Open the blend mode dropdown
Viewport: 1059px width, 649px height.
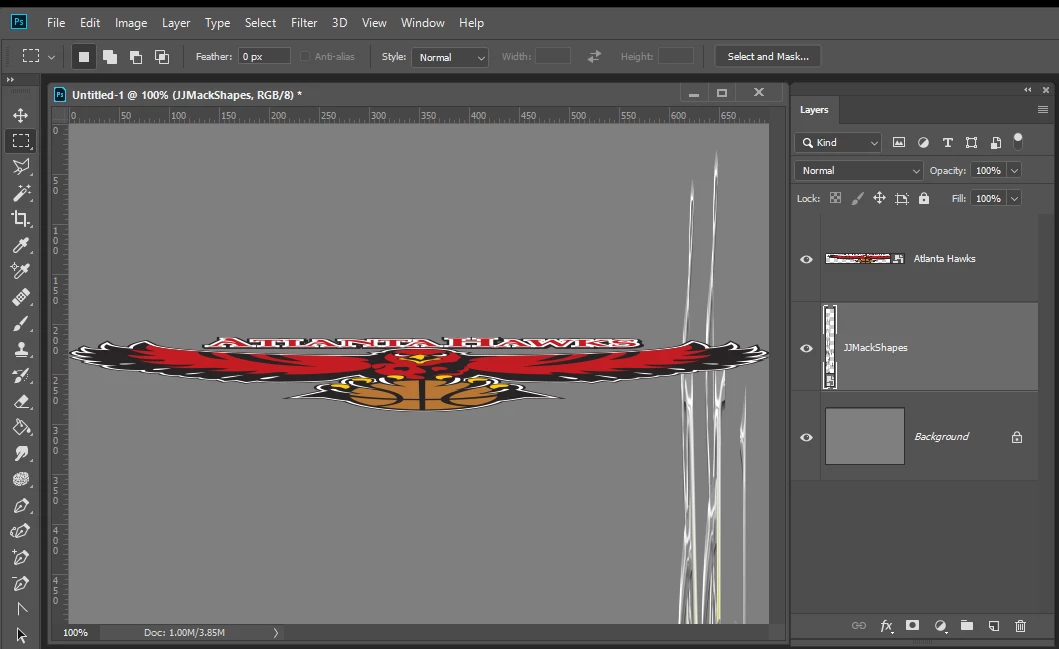[858, 170]
